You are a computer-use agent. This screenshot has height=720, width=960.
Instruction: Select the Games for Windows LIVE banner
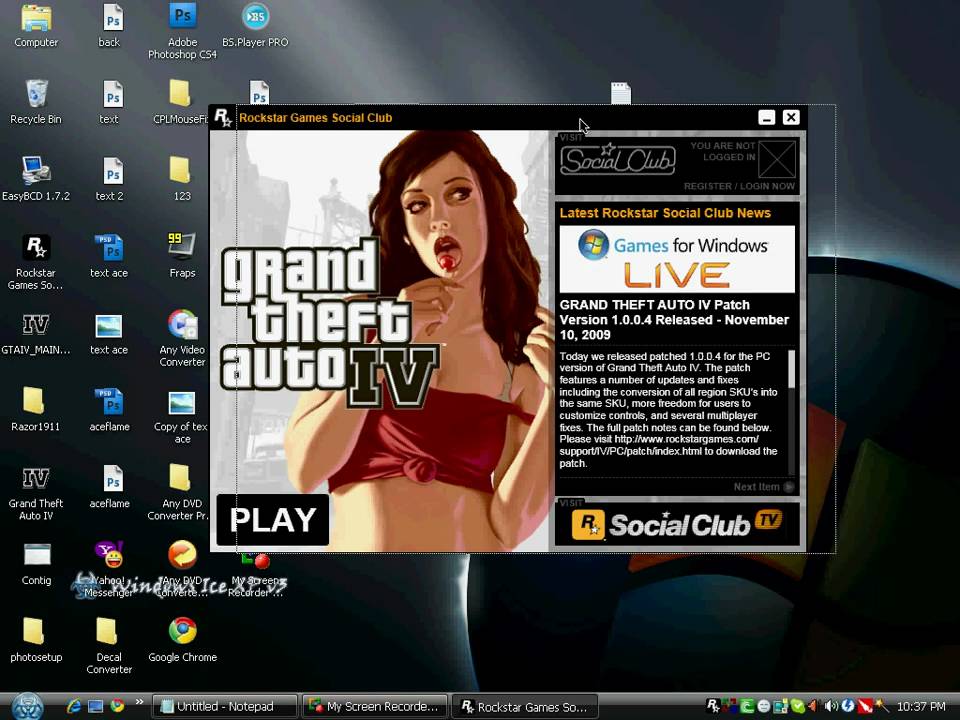click(677, 258)
